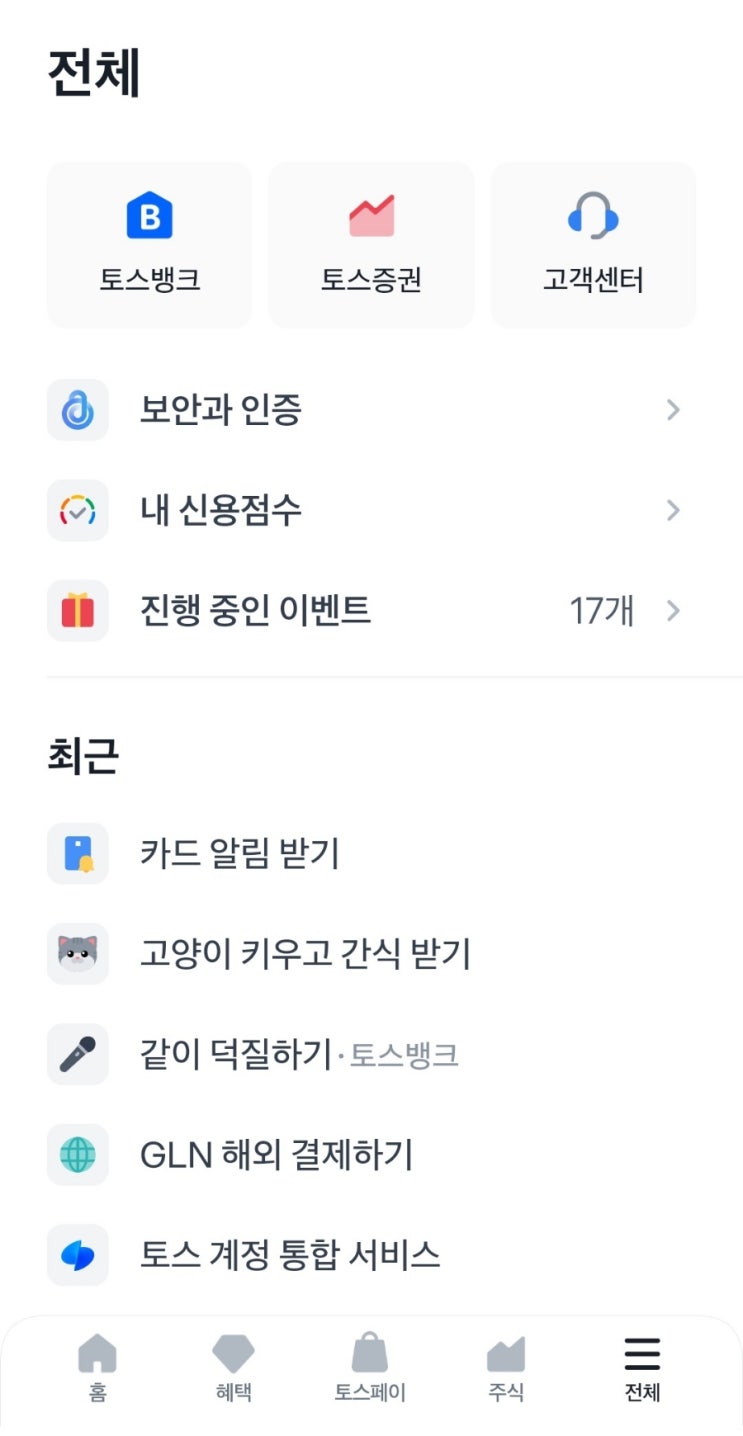Screen dimensions: 743x1436
Task: Open the 진행 중인 이벤트 entry
Action: pyautogui.click(x=371, y=610)
